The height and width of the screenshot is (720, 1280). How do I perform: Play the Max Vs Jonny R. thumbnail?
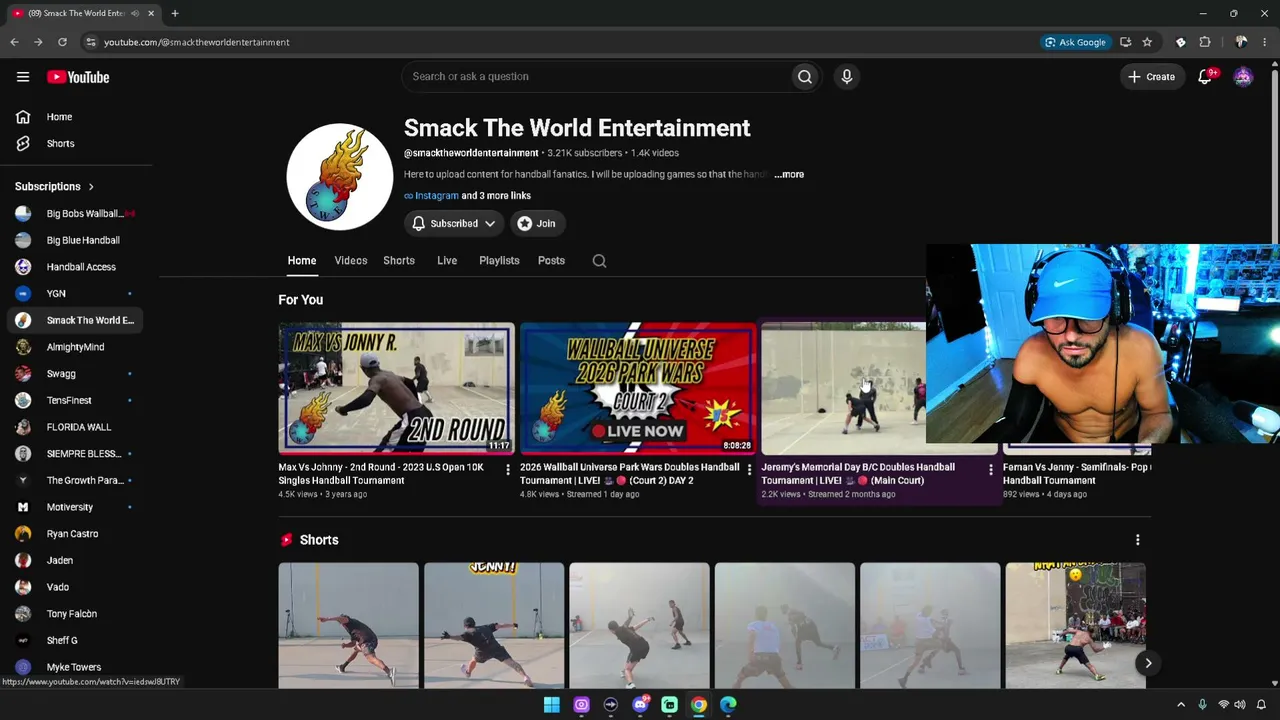[397, 388]
